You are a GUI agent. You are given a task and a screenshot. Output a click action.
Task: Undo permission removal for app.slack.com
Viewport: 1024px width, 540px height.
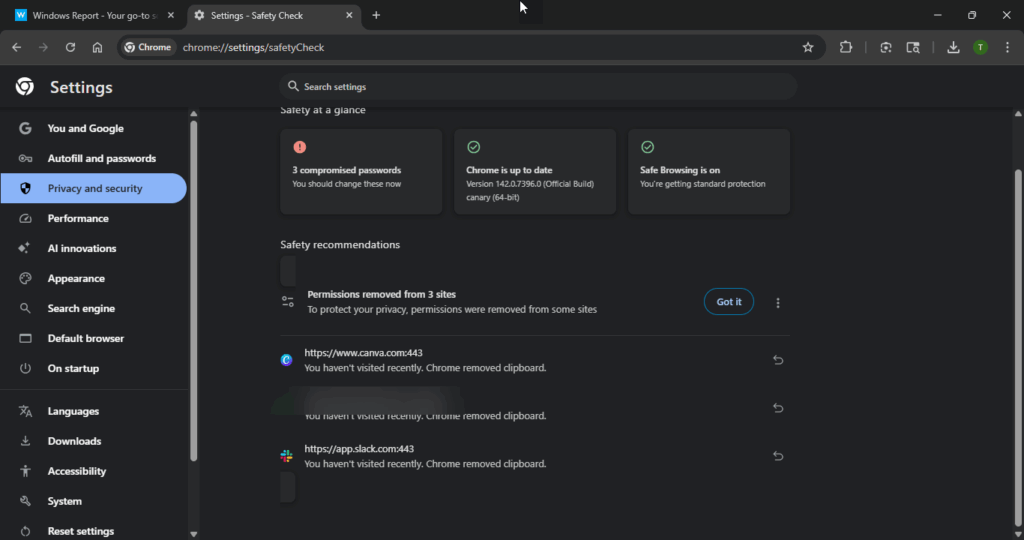pos(778,456)
